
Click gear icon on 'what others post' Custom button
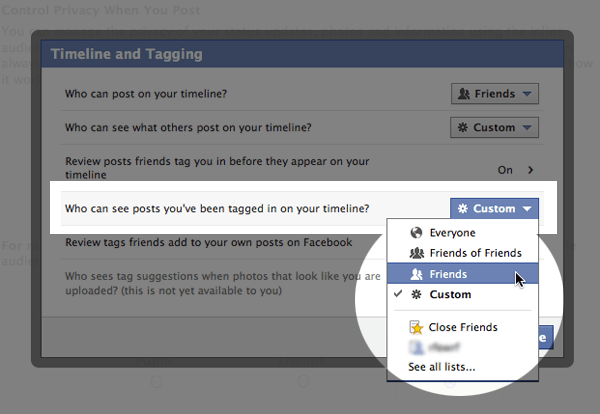coord(464,128)
